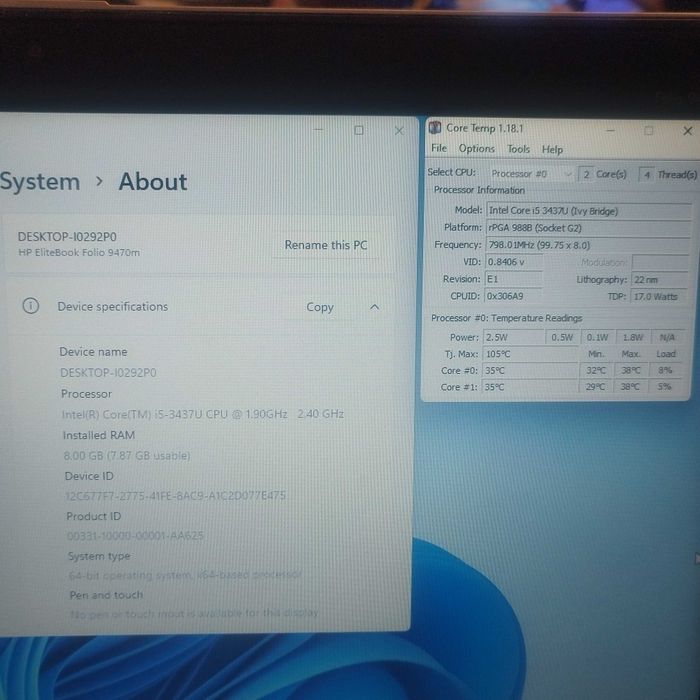700x700 pixels.
Task: Click the Device ID value 12C677F7
Action: (175, 496)
